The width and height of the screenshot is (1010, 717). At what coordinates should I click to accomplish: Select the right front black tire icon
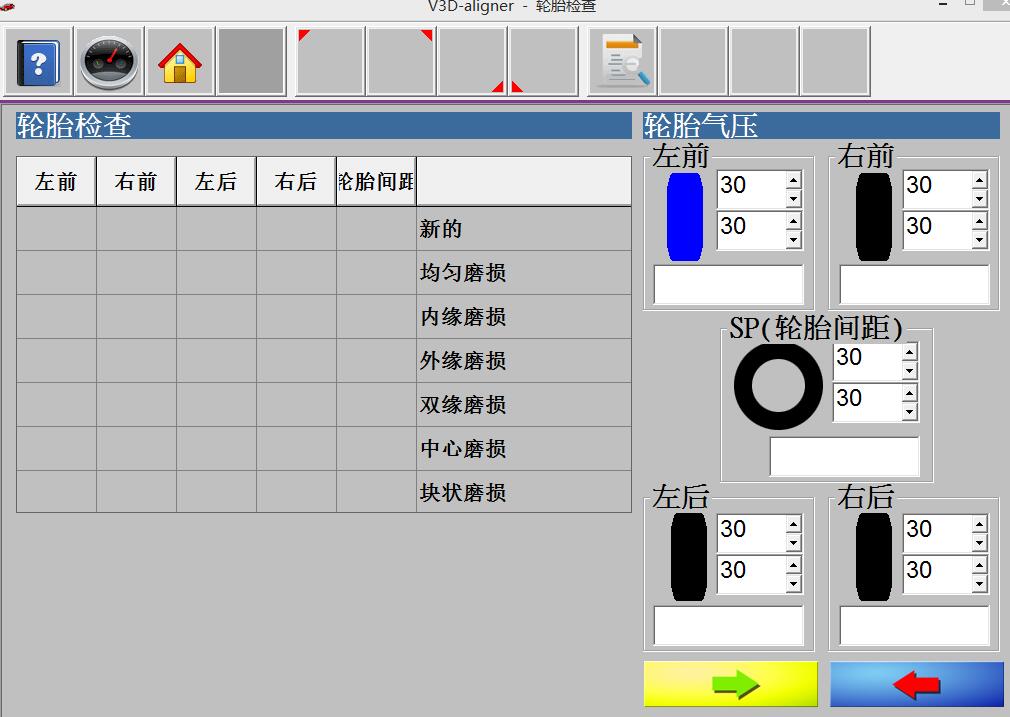pyautogui.click(x=873, y=217)
